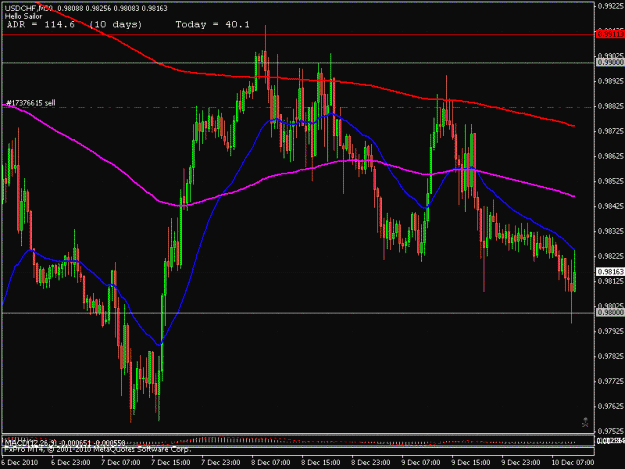Viewport: 625px width, 469px height.
Task: Click the '7 Dec 23:00' time label
Action: pyautogui.click(x=221, y=463)
